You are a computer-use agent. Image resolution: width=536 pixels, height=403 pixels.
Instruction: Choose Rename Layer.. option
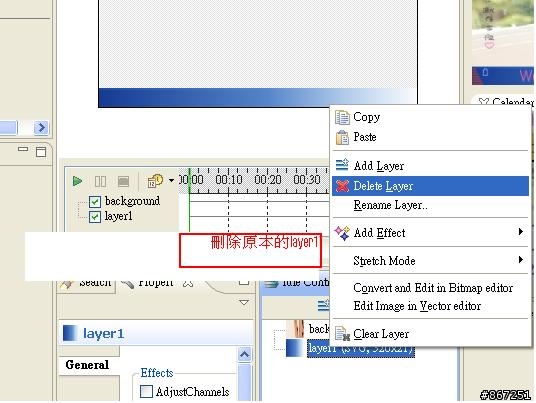coord(430,205)
